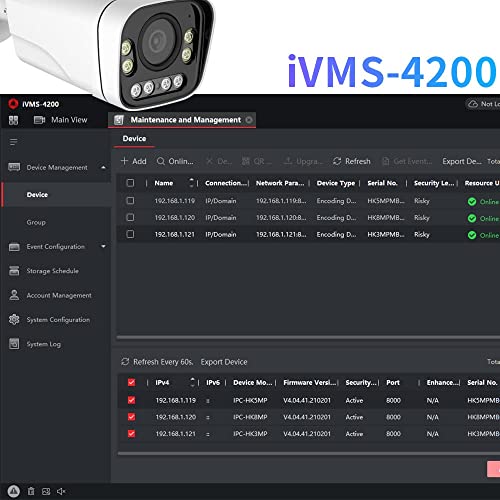
Task: Click the picture icon in status bar
Action: (x=46, y=491)
